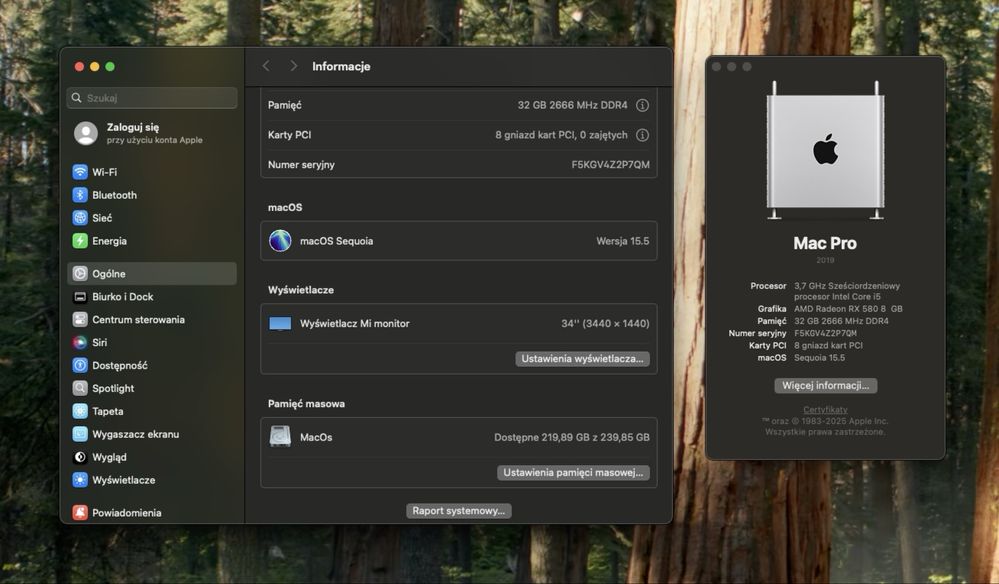The height and width of the screenshot is (584, 999).
Task: Open the Wygląd appearance icon
Action: (80, 457)
